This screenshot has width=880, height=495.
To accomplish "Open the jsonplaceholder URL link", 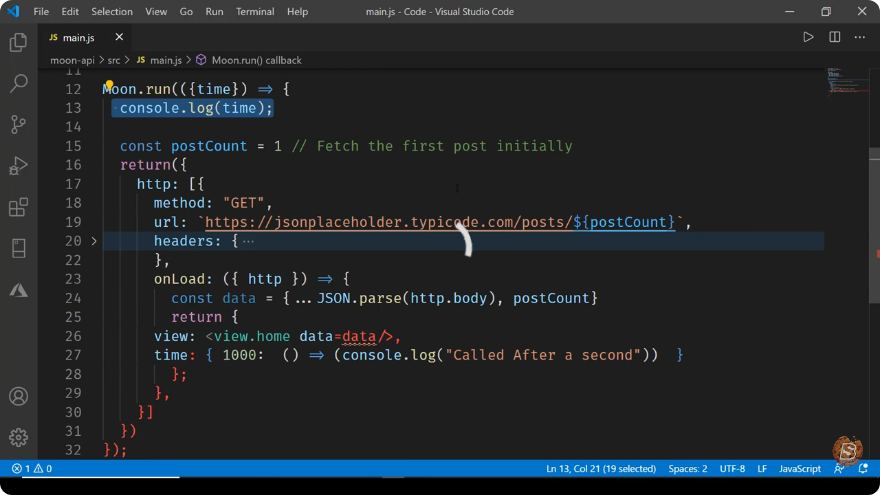I will 441,222.
